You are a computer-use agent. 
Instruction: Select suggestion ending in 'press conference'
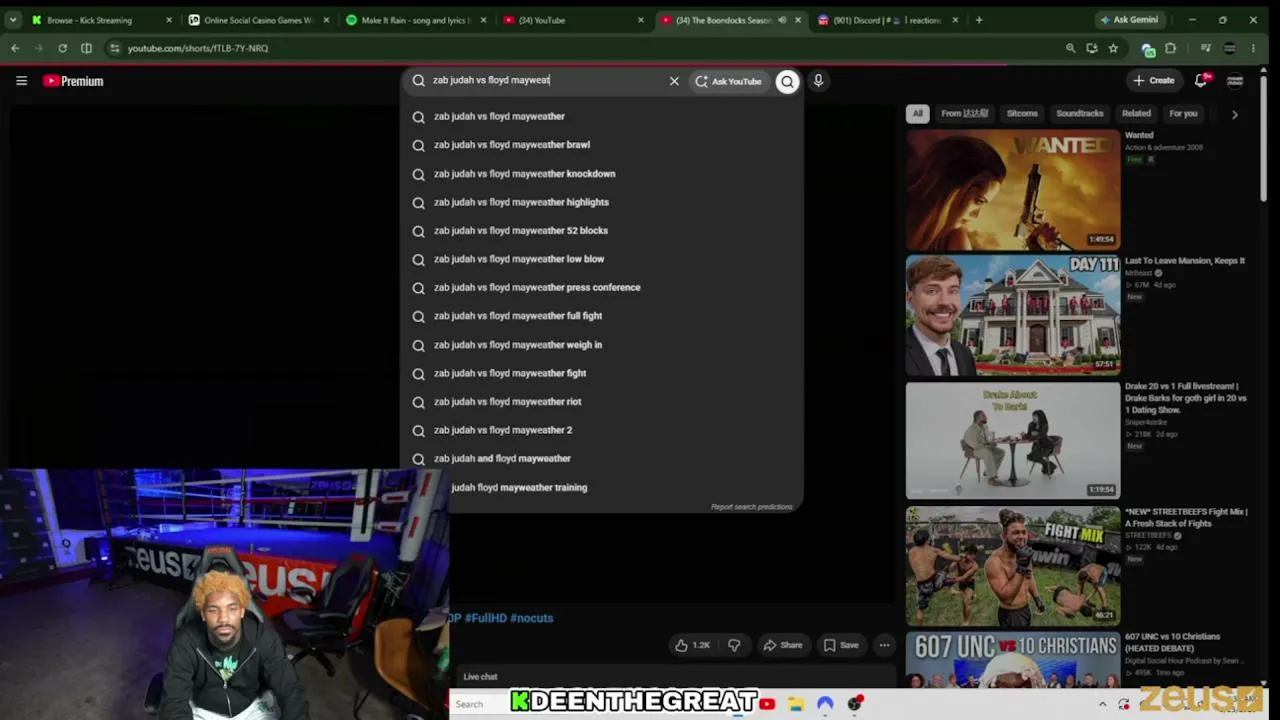[603, 288]
